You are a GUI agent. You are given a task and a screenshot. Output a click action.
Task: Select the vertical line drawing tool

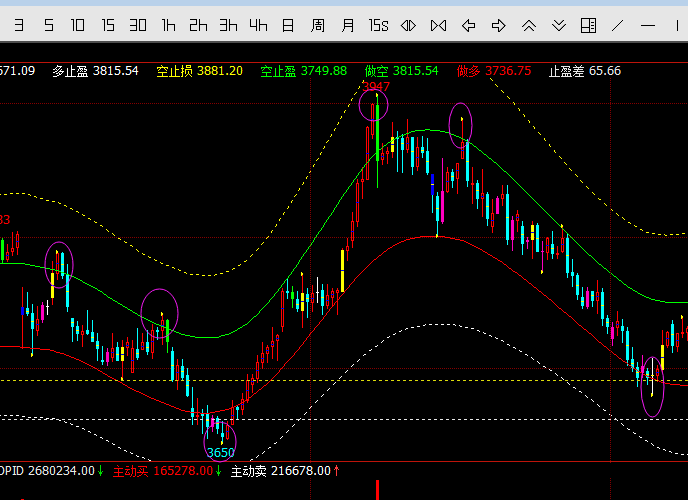[x=679, y=25]
